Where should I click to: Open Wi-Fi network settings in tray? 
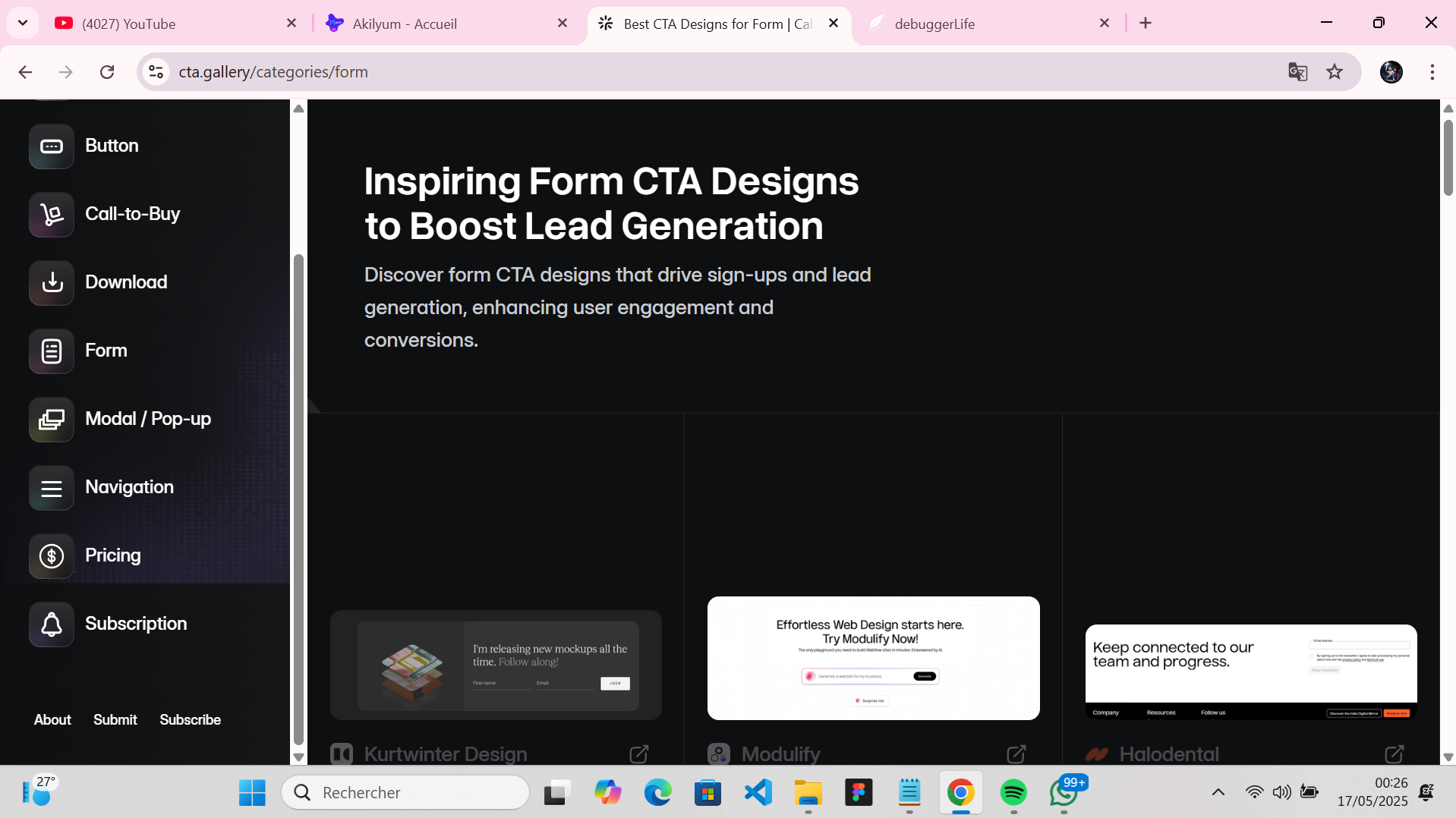pyautogui.click(x=1254, y=793)
